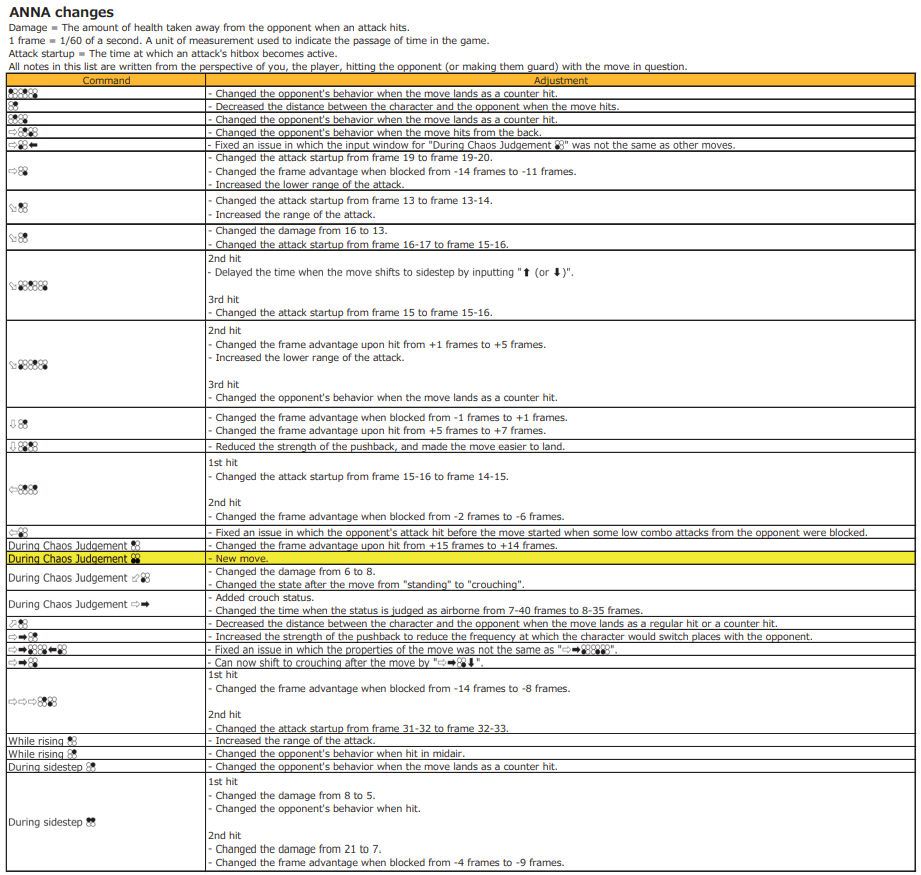Click command icons for the "-14 frames to -8 frames" row
921x875 pixels.
33,701
